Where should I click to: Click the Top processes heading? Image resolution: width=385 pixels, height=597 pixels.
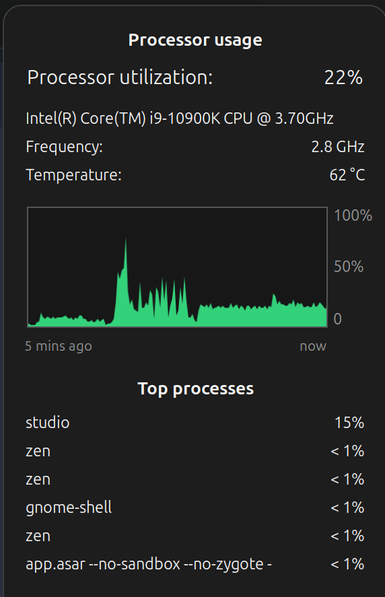(195, 389)
